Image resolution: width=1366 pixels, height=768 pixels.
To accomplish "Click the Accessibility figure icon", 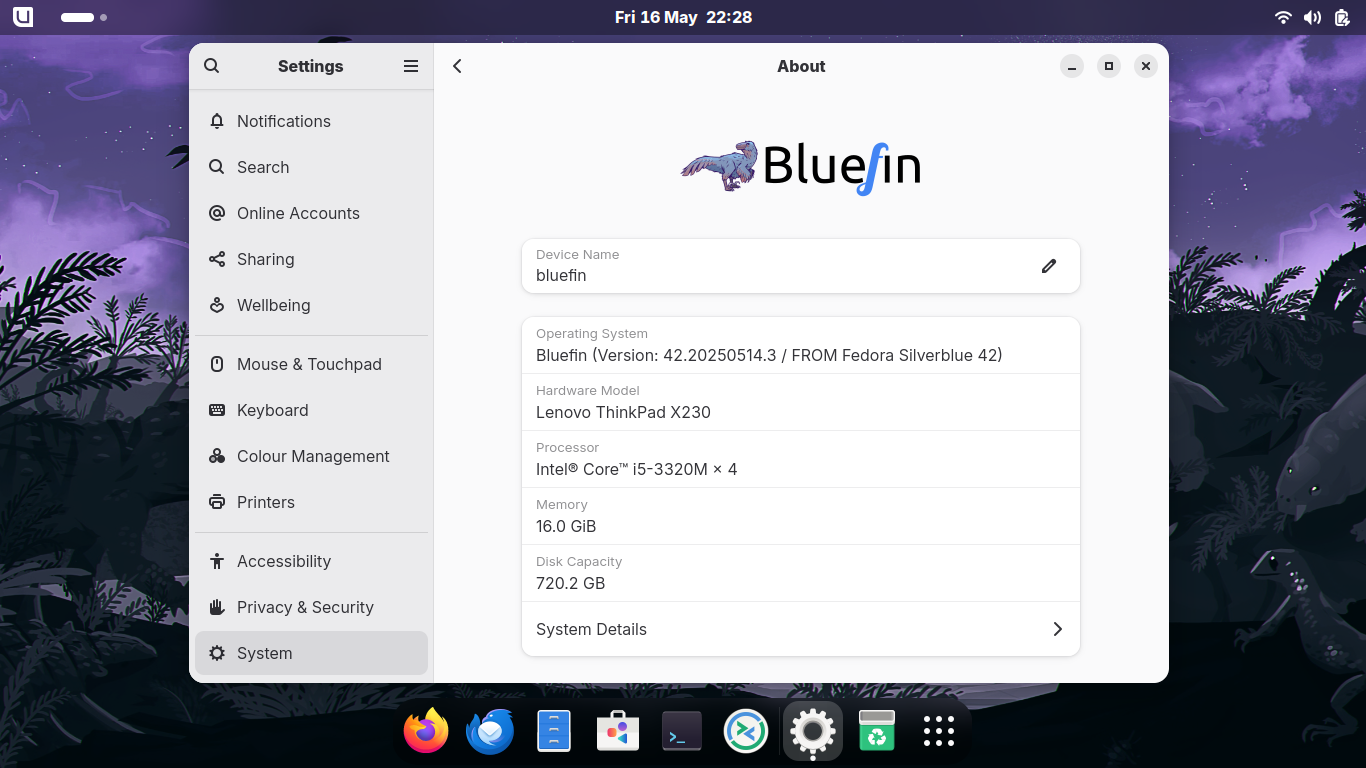I will (x=217, y=561).
